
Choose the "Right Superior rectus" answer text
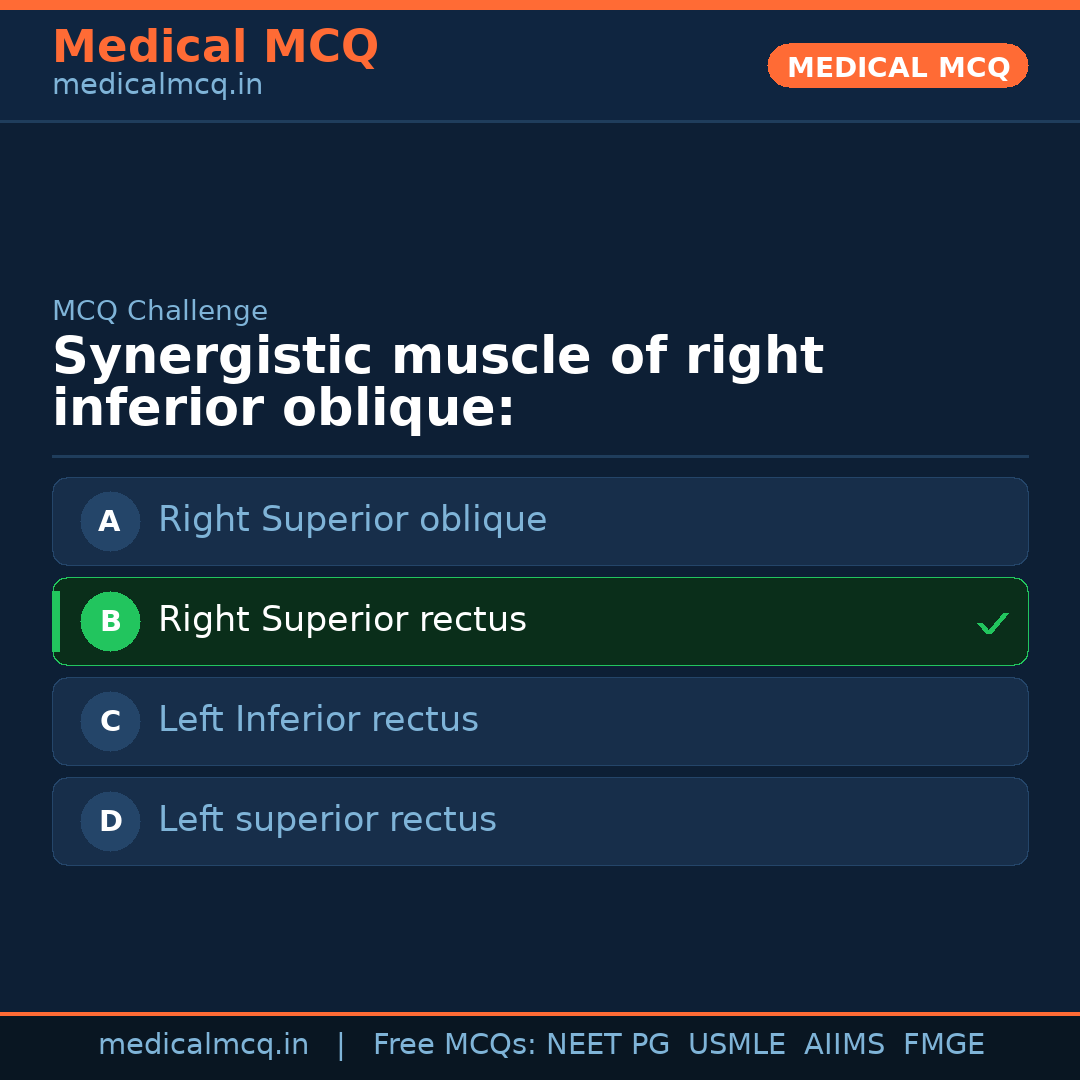click(342, 620)
